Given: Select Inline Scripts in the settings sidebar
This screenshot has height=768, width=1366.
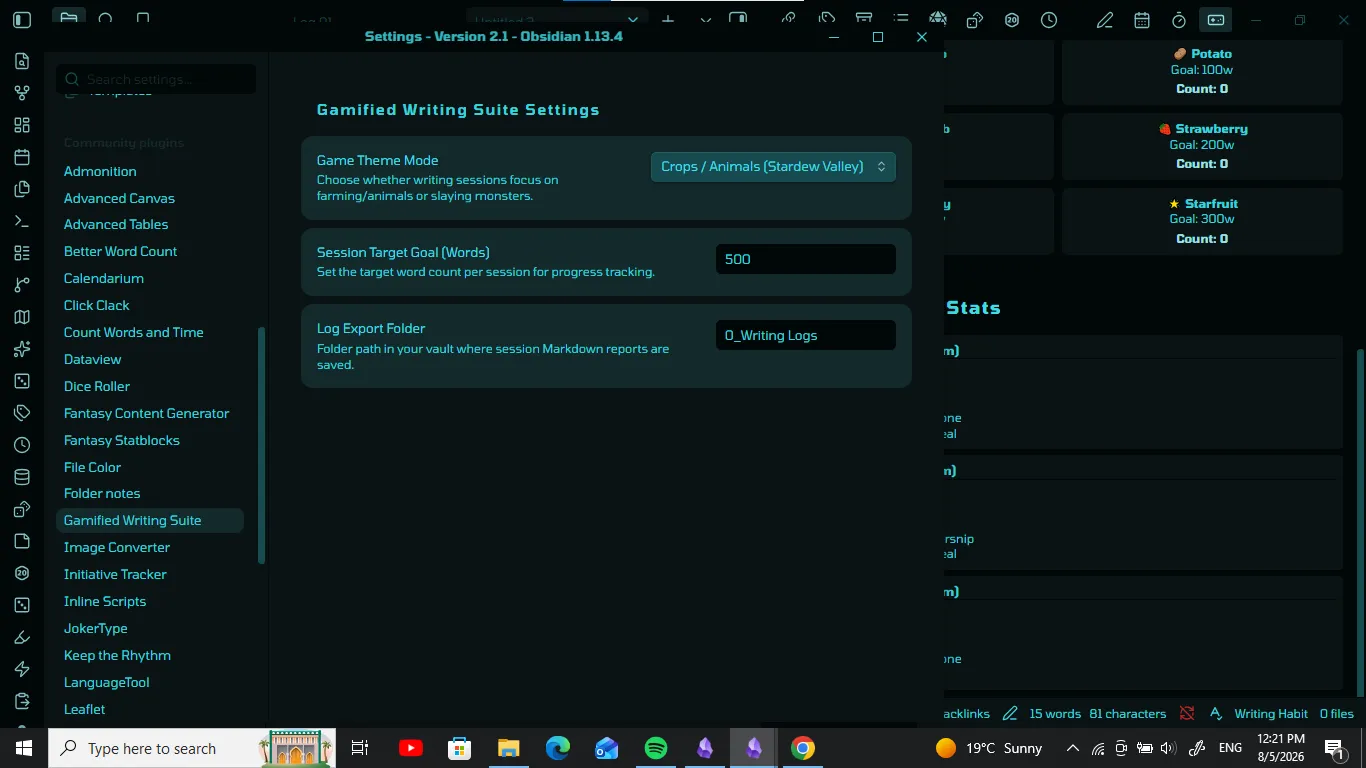Looking at the screenshot, I should tap(105, 601).
